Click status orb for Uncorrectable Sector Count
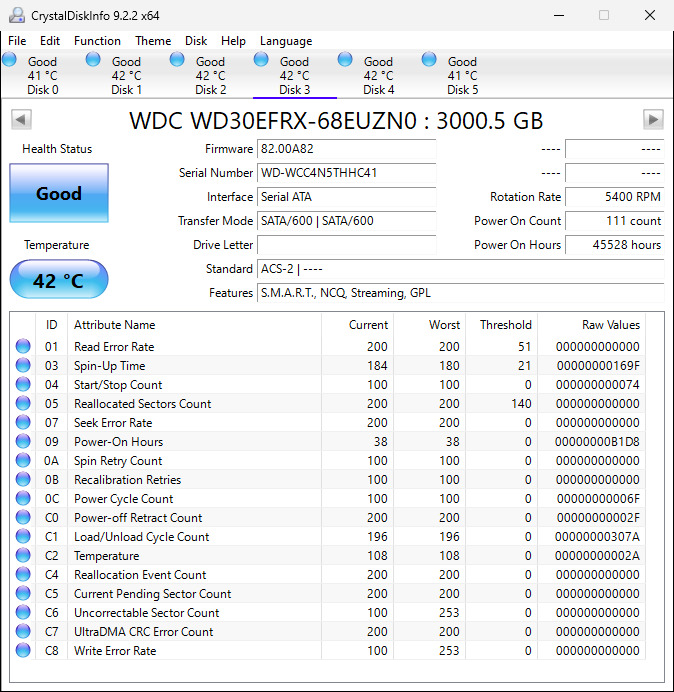The height and width of the screenshot is (692, 674). click(x=23, y=612)
